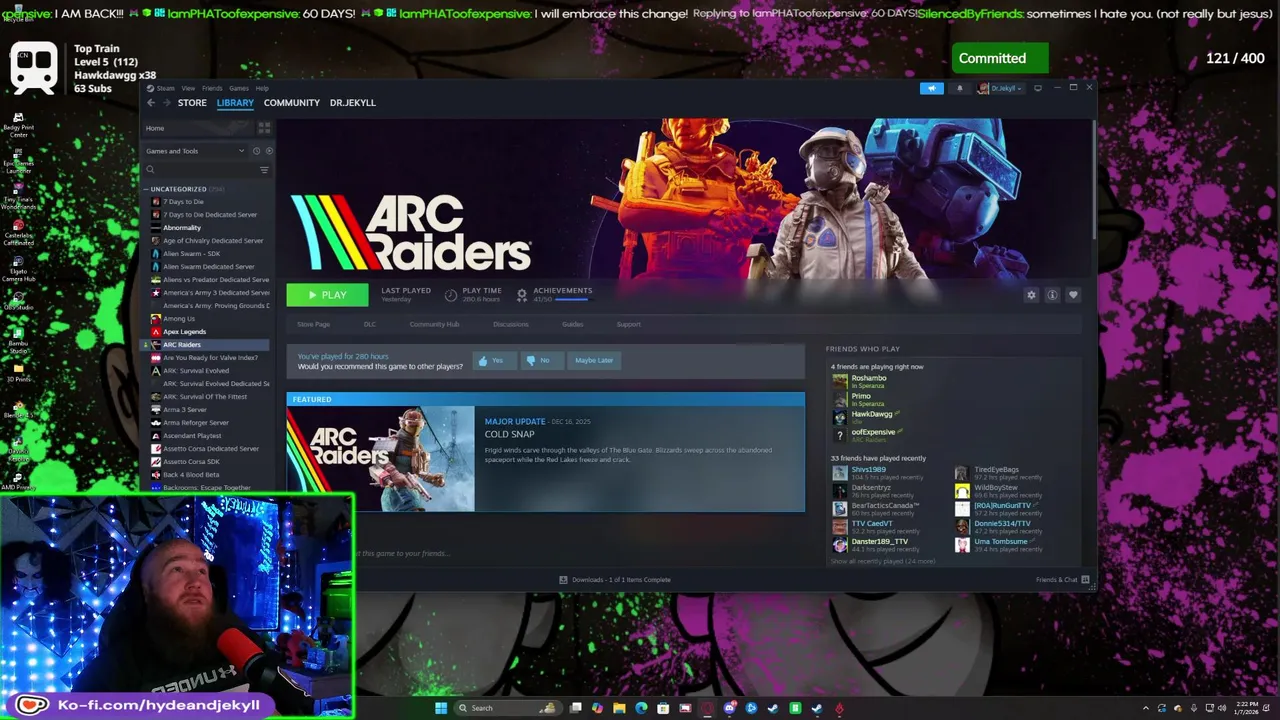Go back with Steam's back arrow
This screenshot has width=1280, height=720.
[151, 103]
